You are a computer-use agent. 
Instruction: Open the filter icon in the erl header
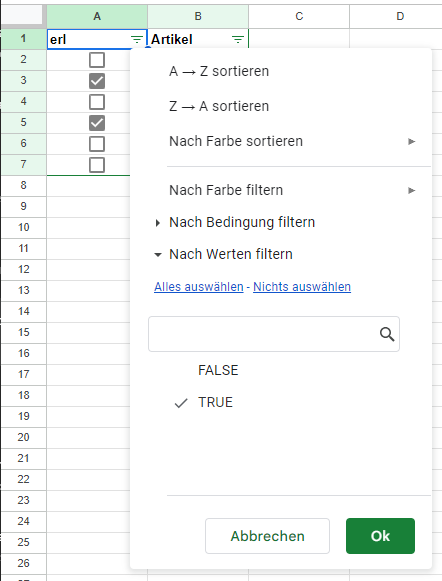[137, 39]
